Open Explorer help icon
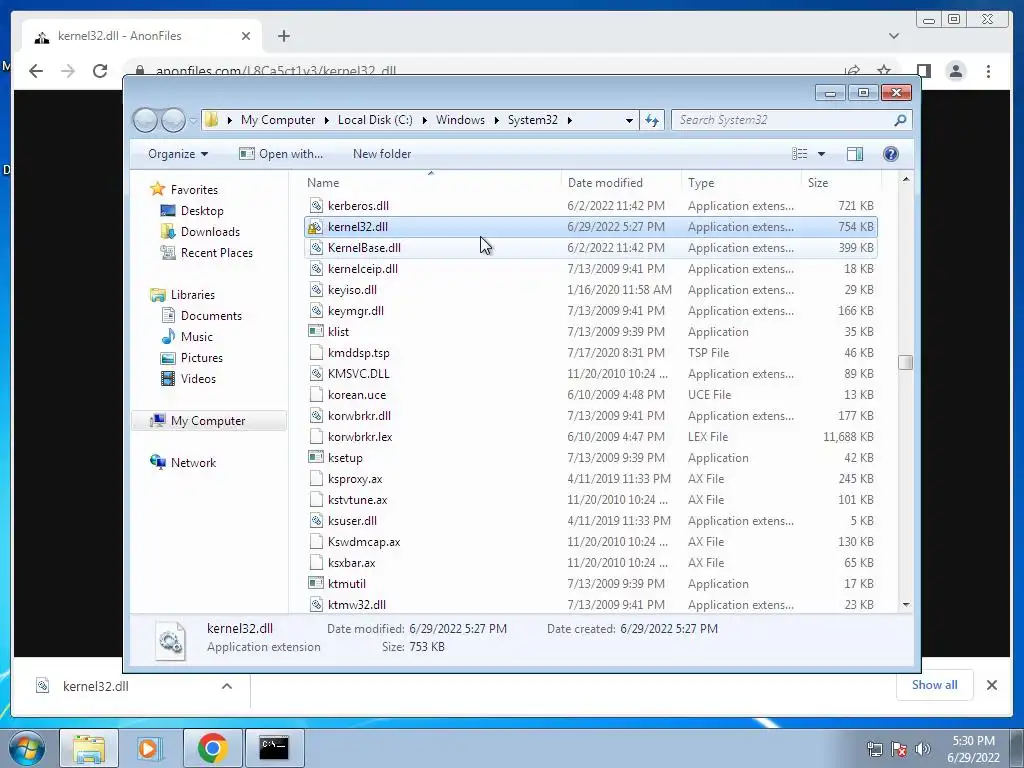The image size is (1024, 768). [x=890, y=154]
